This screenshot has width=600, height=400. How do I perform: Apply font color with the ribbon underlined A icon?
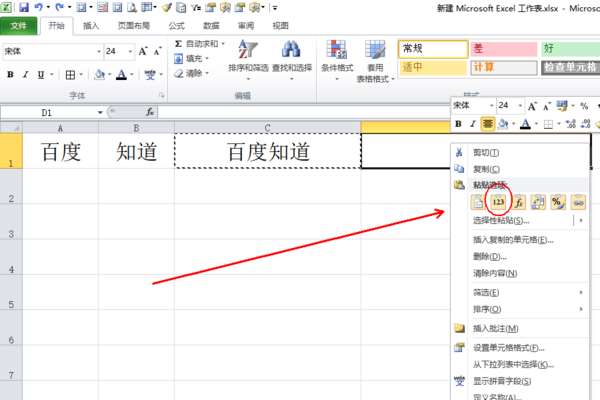pos(121,75)
